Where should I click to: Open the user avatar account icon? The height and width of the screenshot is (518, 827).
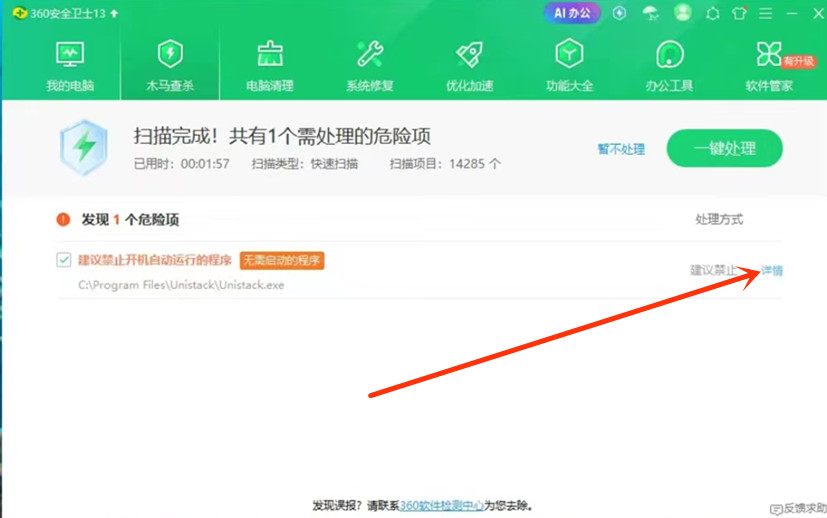point(682,13)
